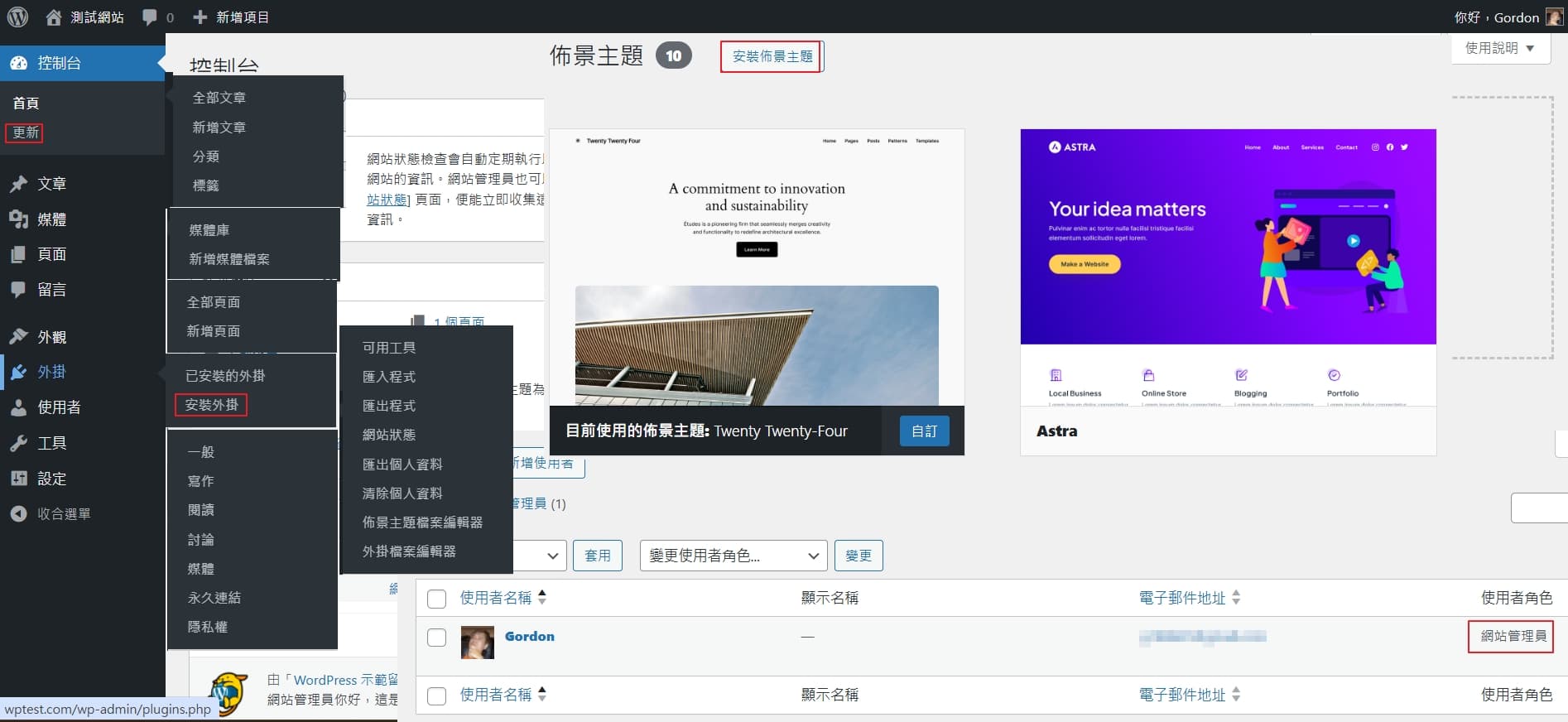Visit site via home icon
This screenshot has height=722, width=1568.
[54, 17]
